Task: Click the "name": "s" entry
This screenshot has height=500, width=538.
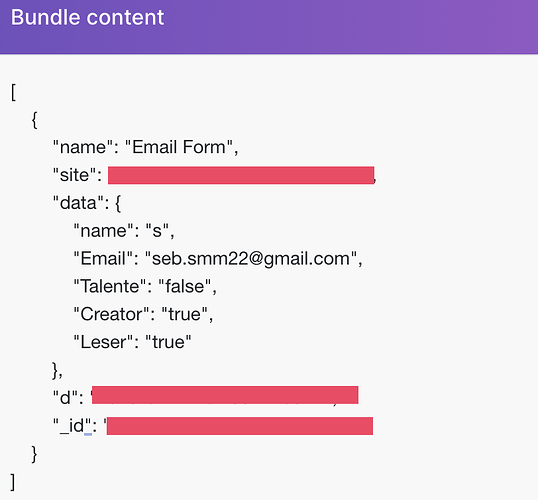Action: tap(124, 231)
